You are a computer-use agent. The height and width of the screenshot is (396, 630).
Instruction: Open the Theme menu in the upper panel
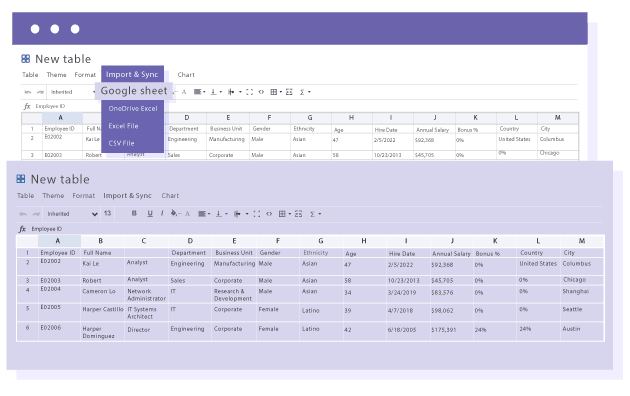pos(56,75)
